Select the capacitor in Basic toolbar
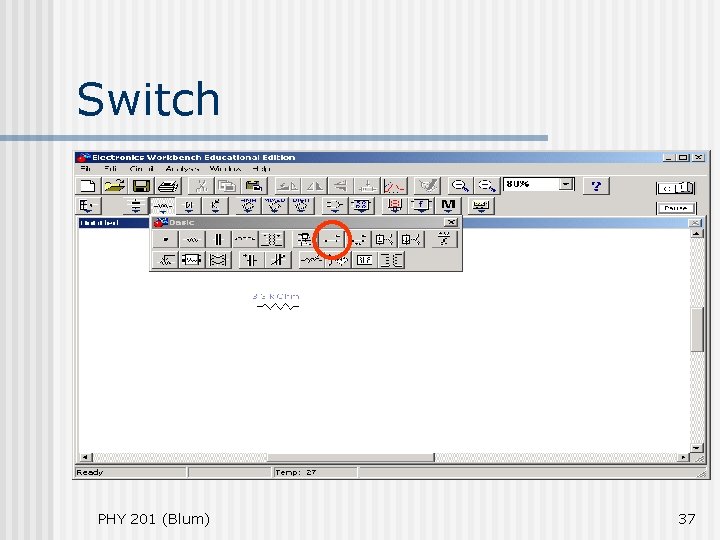 [218, 239]
